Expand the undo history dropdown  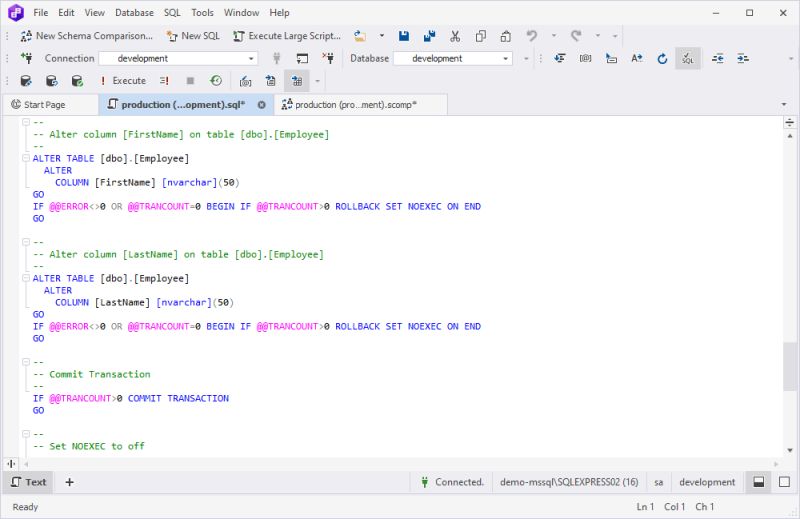[554, 36]
